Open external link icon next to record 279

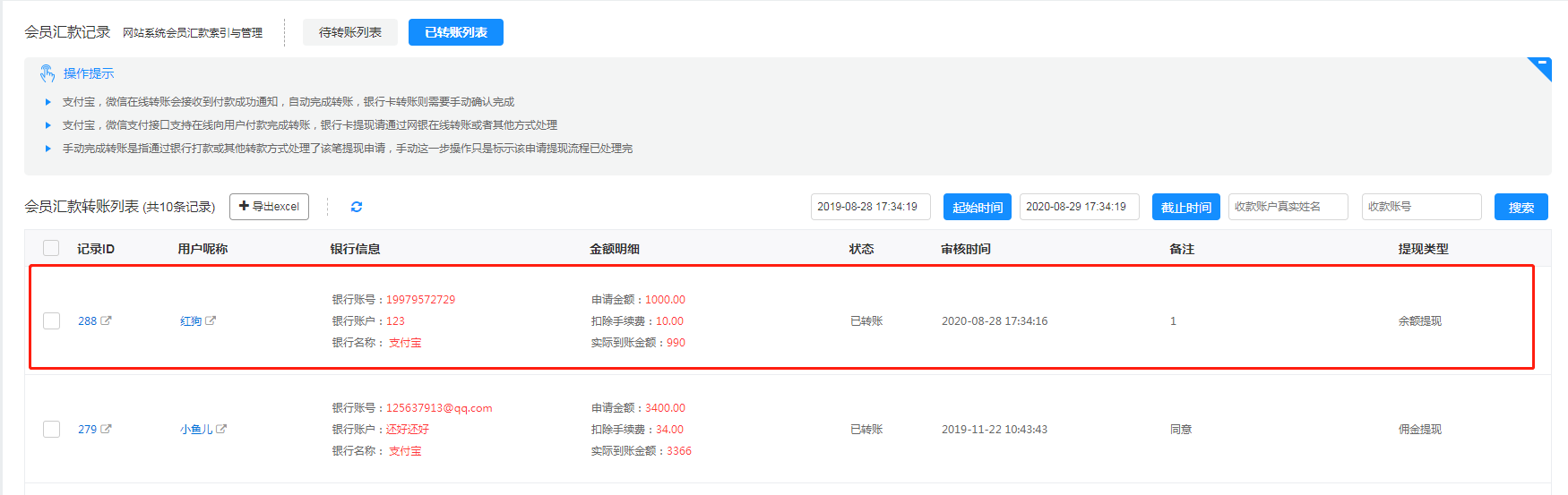tap(106, 429)
